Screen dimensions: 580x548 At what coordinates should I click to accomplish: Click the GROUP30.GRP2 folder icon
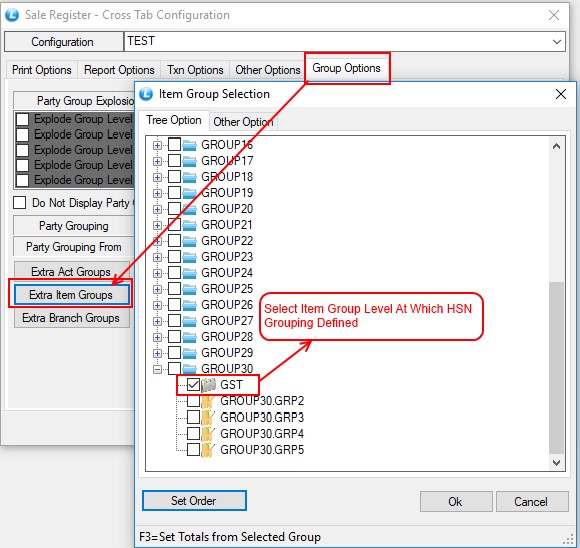coord(208,401)
